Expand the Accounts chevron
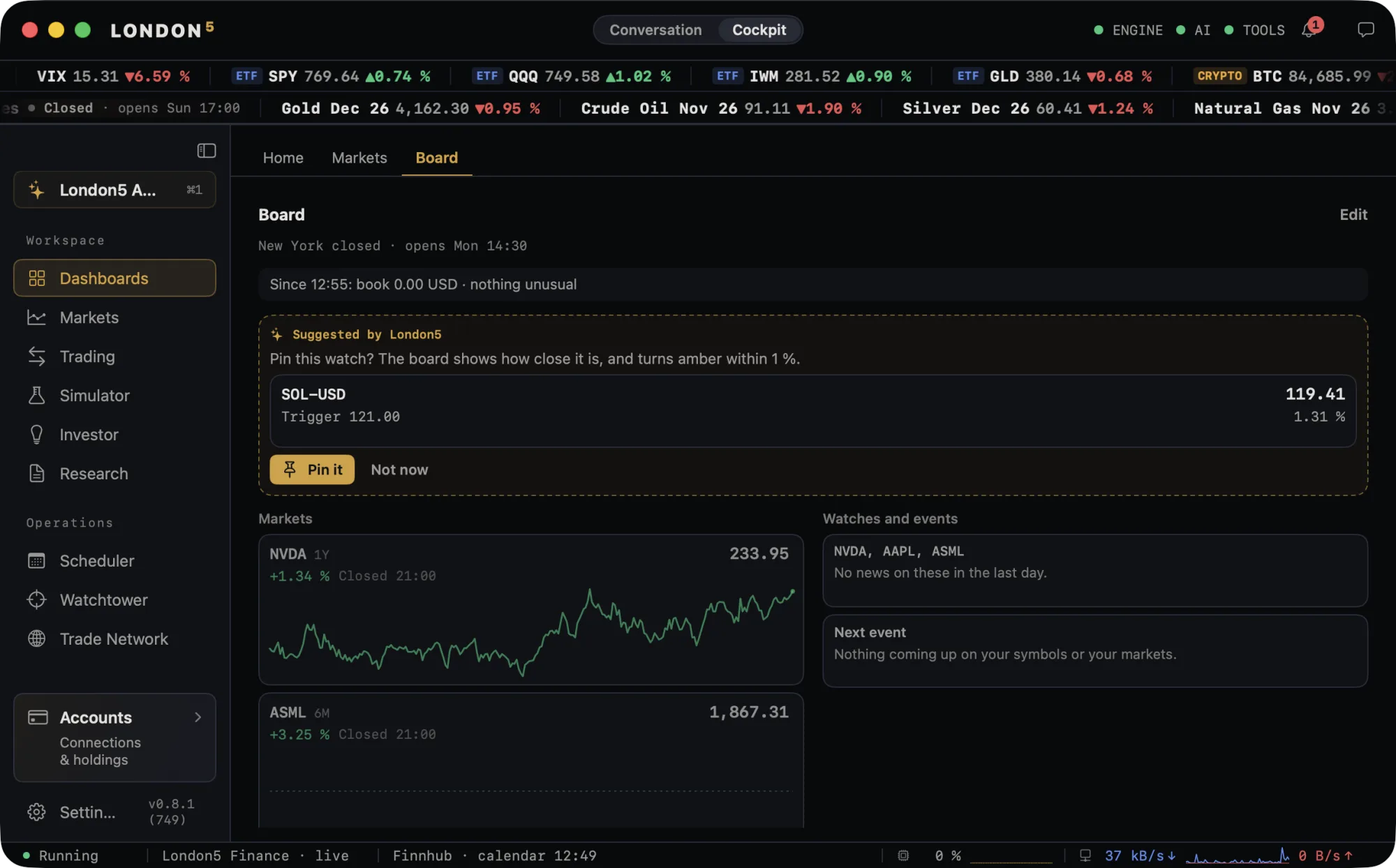Viewport: 1396px width, 868px height. point(198,717)
